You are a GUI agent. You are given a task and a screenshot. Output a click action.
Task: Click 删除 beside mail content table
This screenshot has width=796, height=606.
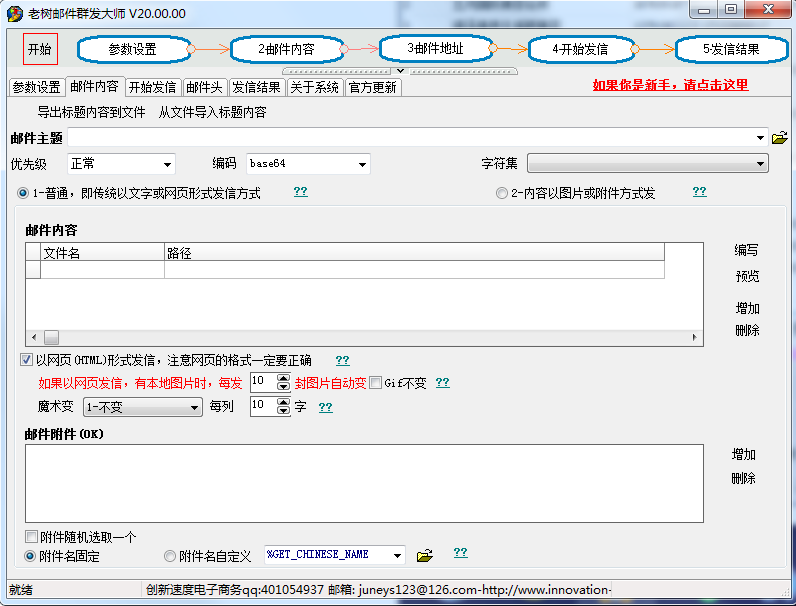[x=747, y=330]
